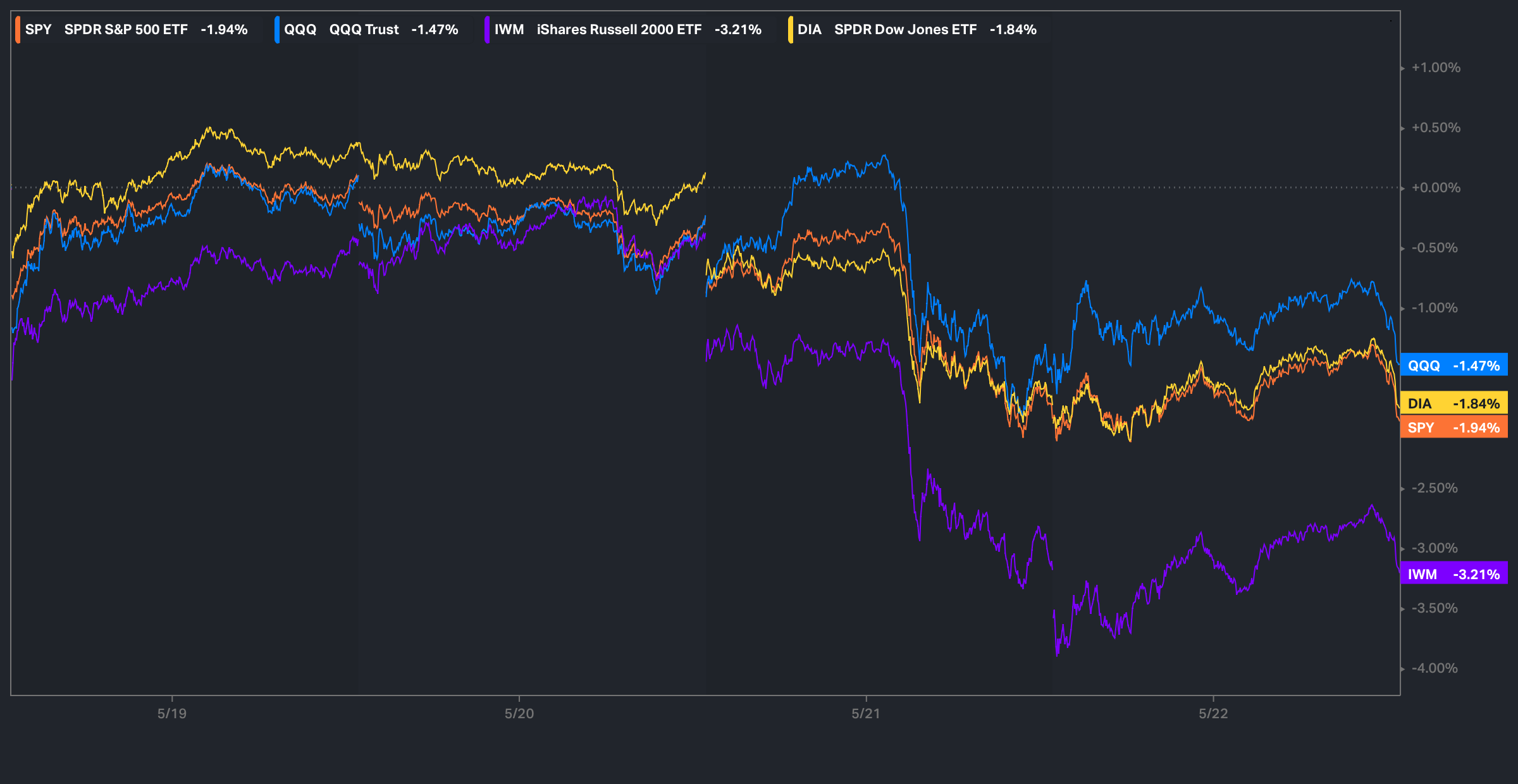1518x784 pixels.
Task: Click the +0.00% baseline axis label
Action: pos(1436,188)
